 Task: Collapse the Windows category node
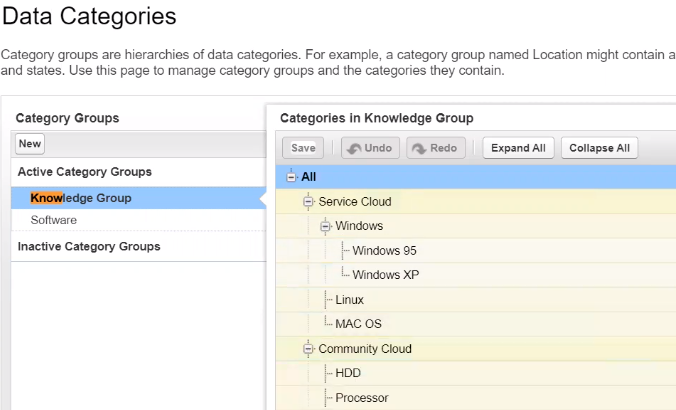325,226
